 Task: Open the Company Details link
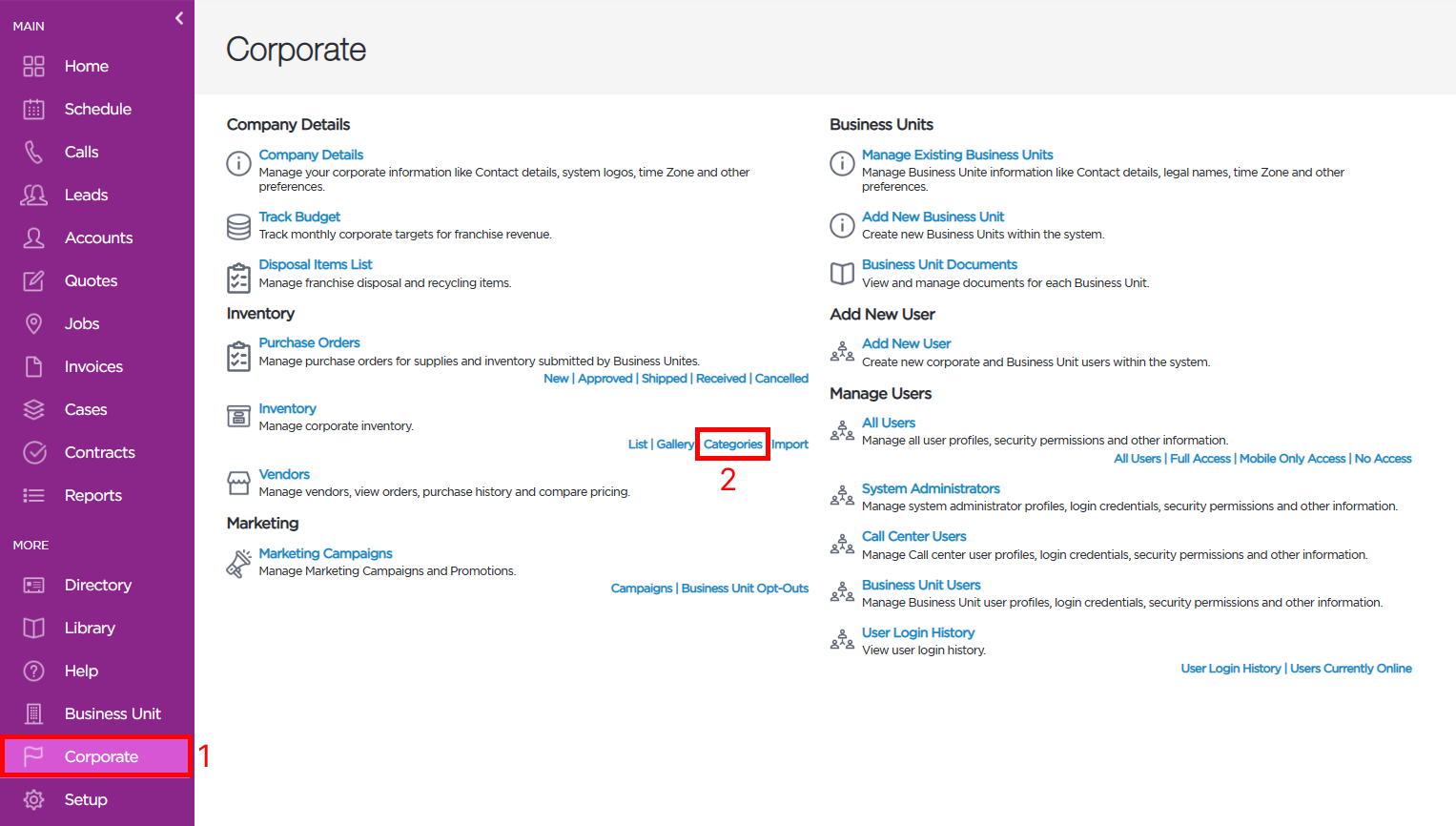[311, 155]
